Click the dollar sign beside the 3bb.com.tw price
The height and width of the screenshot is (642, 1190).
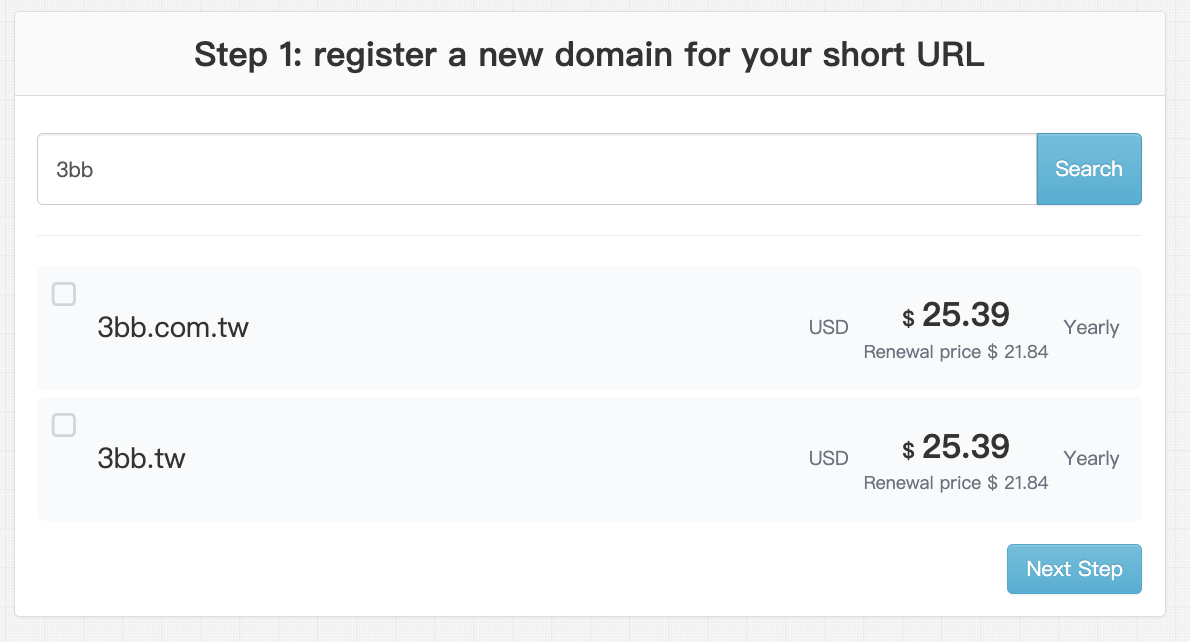click(908, 319)
